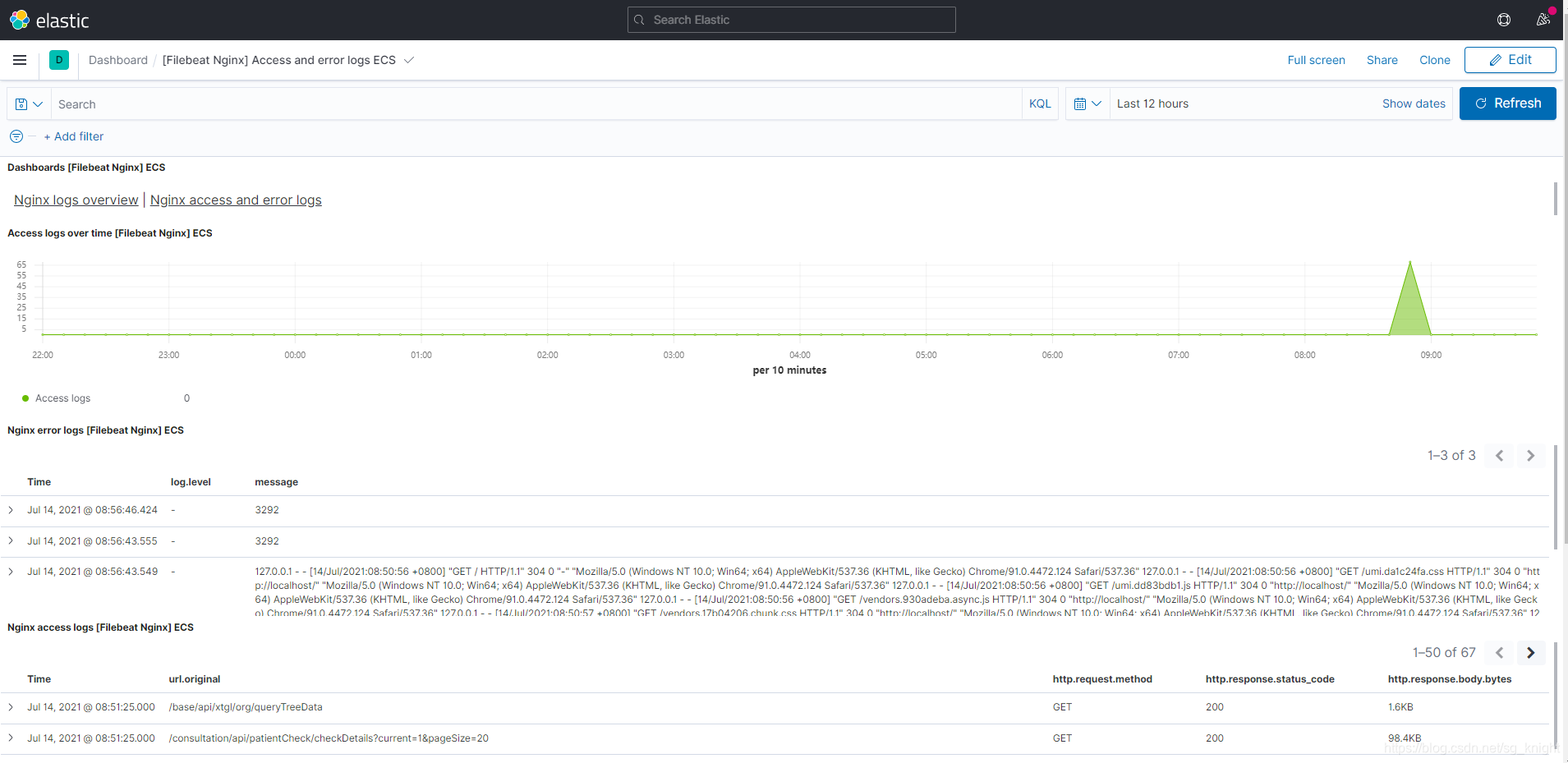1568x763 pixels.
Task: Go to Dashboard breadcrumb
Action: (x=118, y=60)
